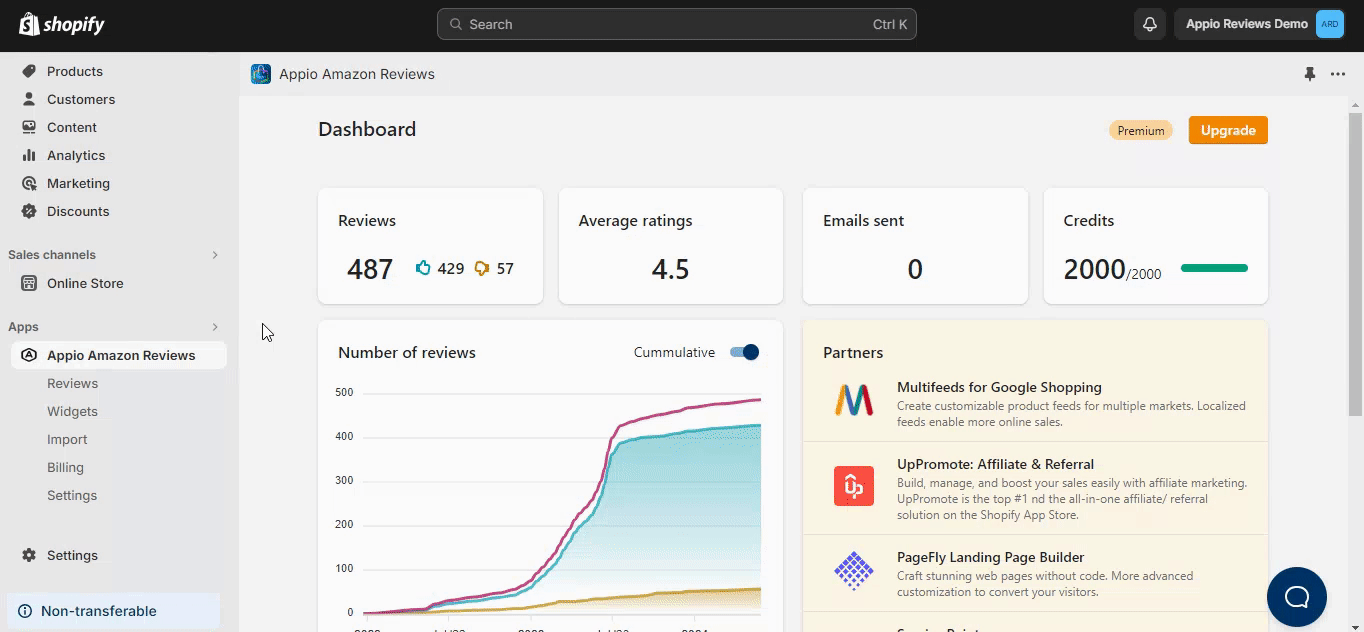Open the three-dot more actions menu

tap(1338, 74)
